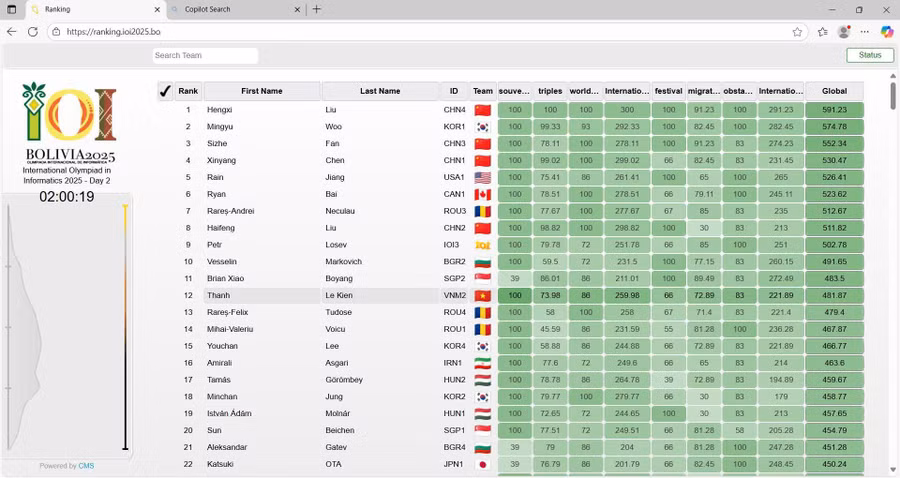The width and height of the screenshot is (900, 478).
Task: Click the Status button
Action: [869, 55]
